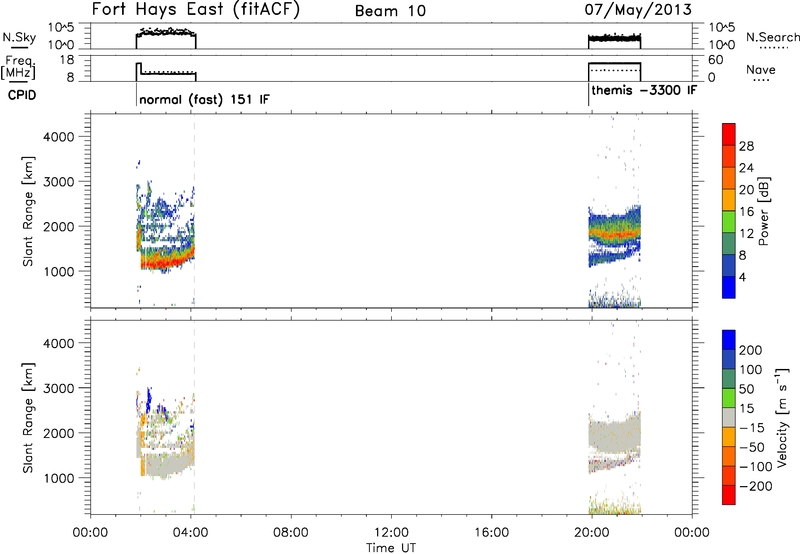Click the '4' value on the power colorbar
800x554 pixels.
click(742, 277)
